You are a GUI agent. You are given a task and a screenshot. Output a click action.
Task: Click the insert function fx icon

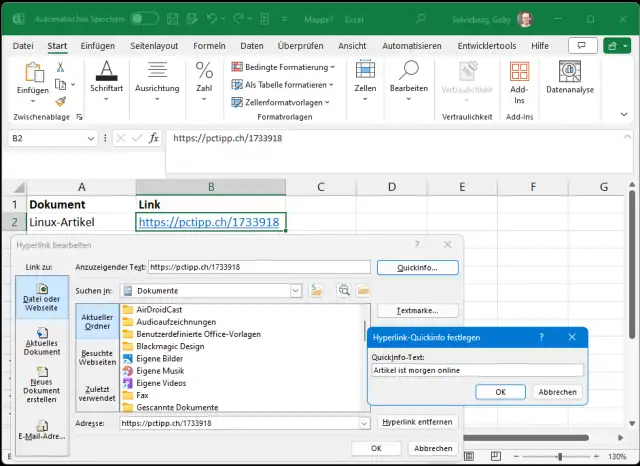click(x=154, y=138)
